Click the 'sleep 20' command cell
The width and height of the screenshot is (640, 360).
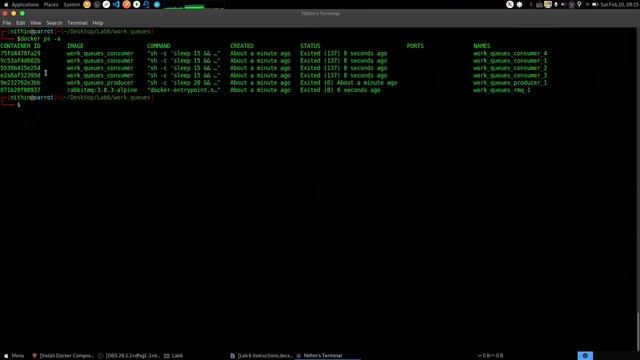184,83
